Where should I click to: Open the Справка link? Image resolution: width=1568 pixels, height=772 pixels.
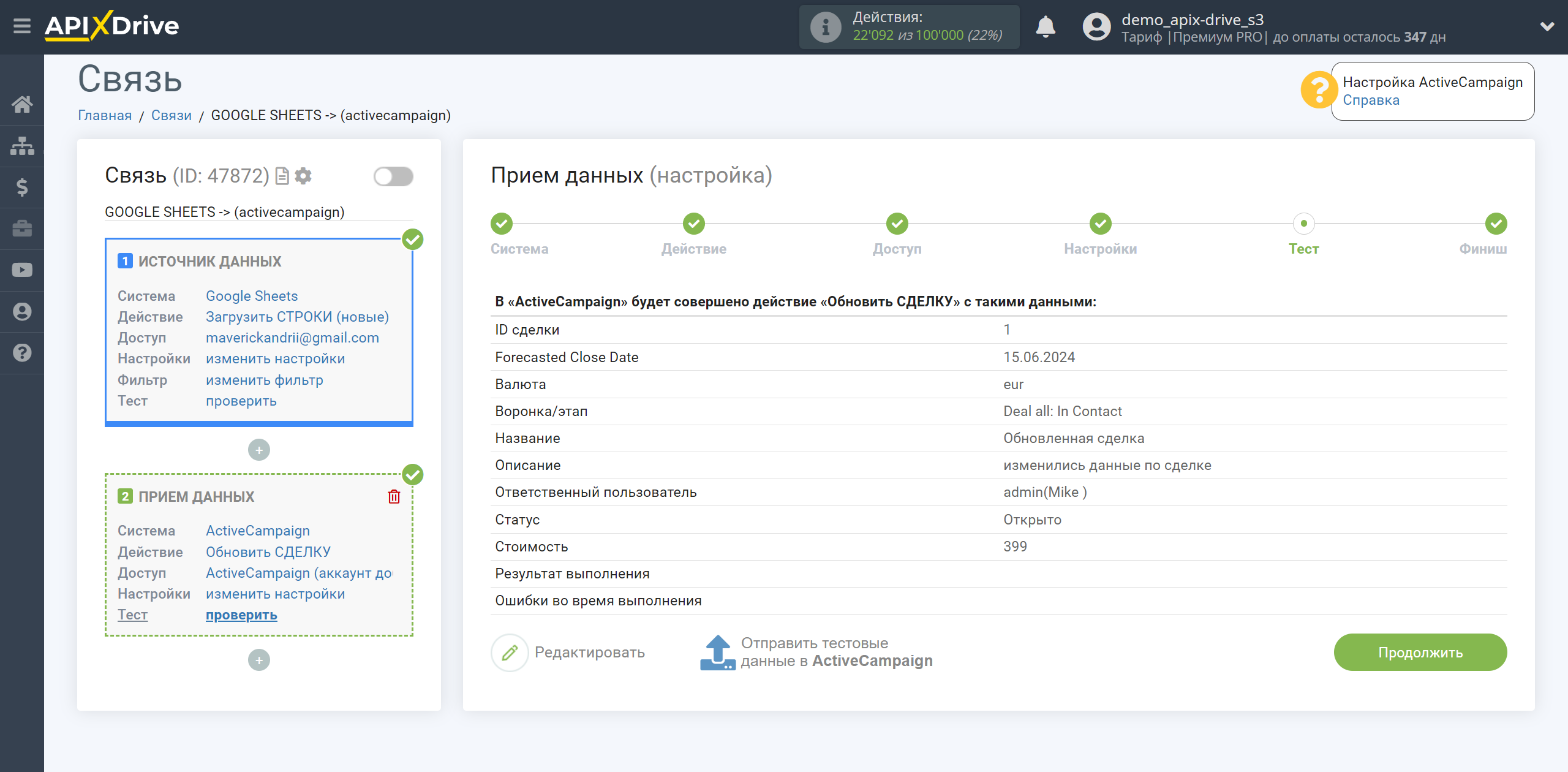click(1371, 100)
